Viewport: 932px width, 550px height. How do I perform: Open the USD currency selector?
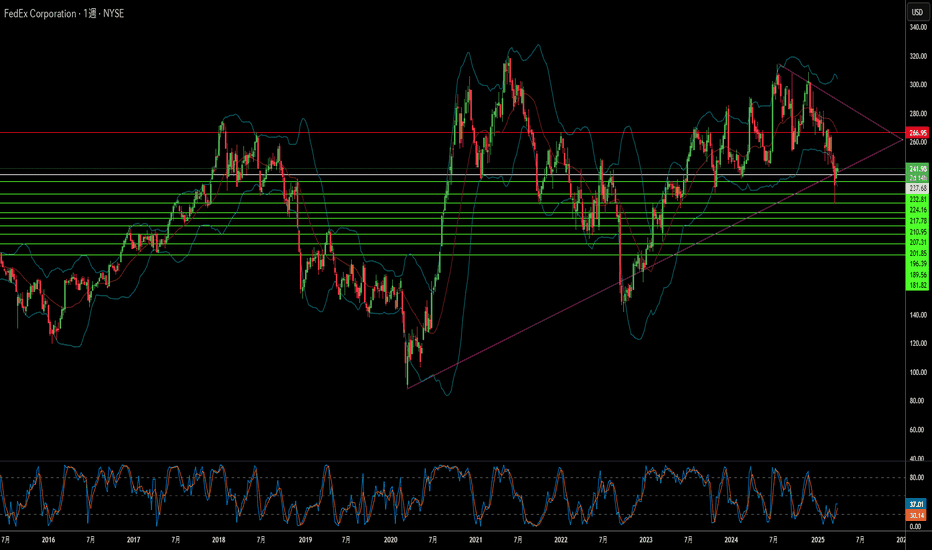(917, 12)
